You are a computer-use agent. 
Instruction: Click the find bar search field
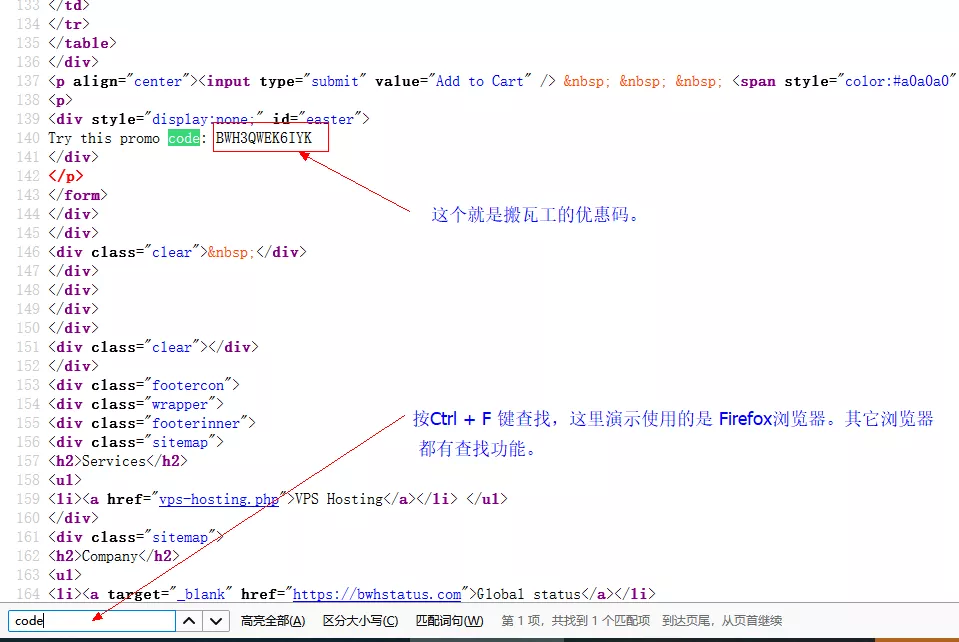92,621
